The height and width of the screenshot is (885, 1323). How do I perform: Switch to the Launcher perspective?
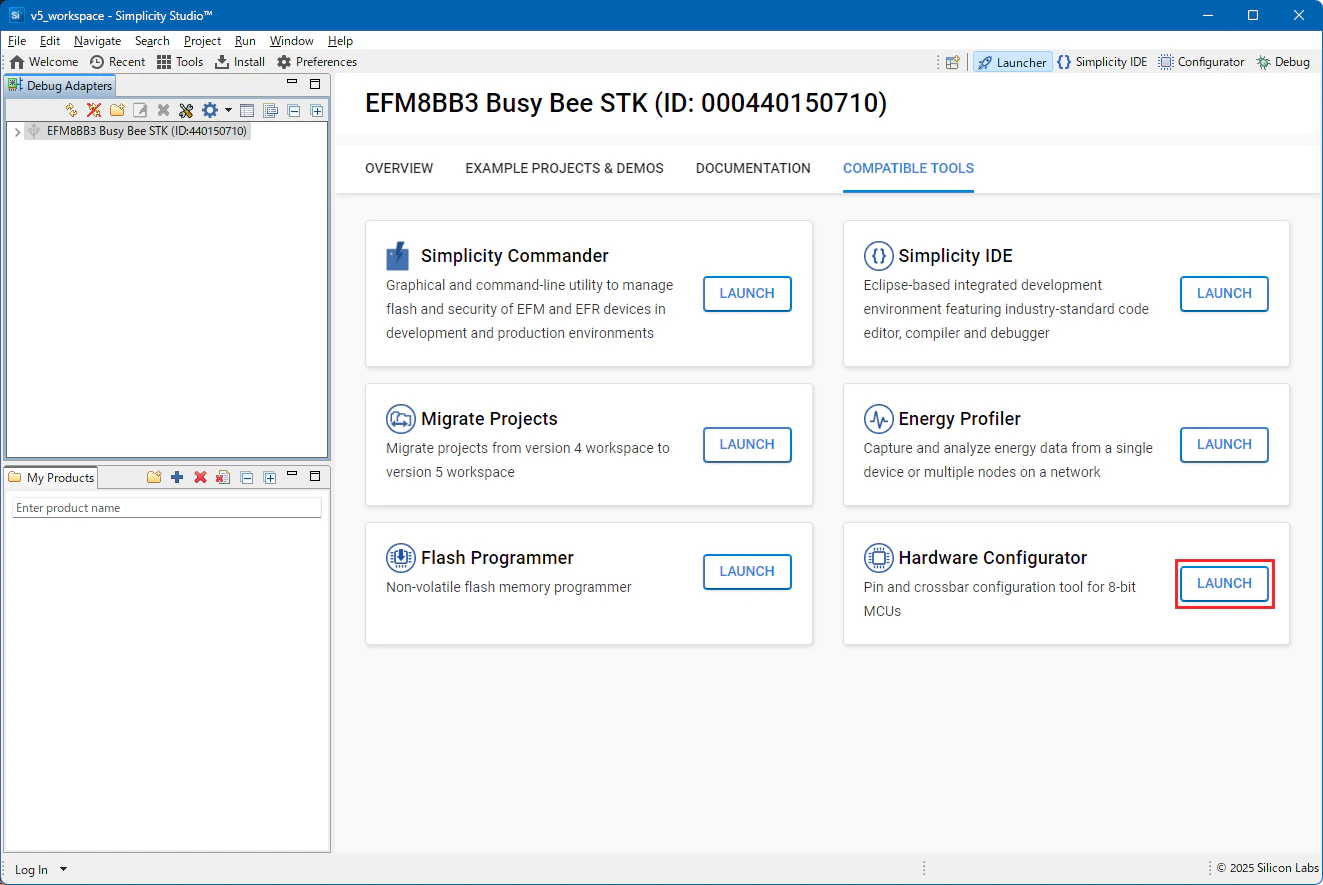tap(1012, 62)
